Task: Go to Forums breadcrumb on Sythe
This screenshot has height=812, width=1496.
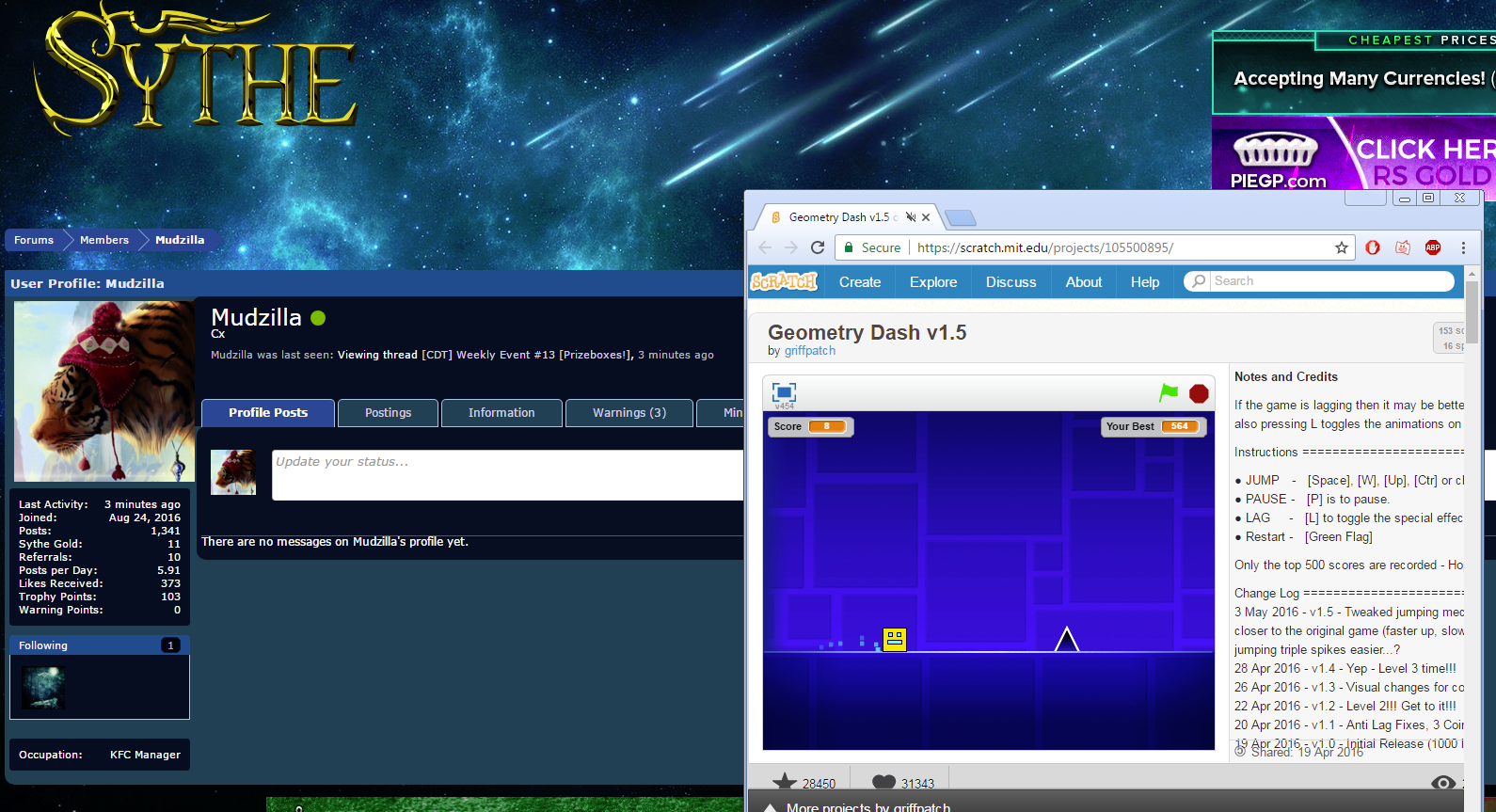Action: [34, 240]
